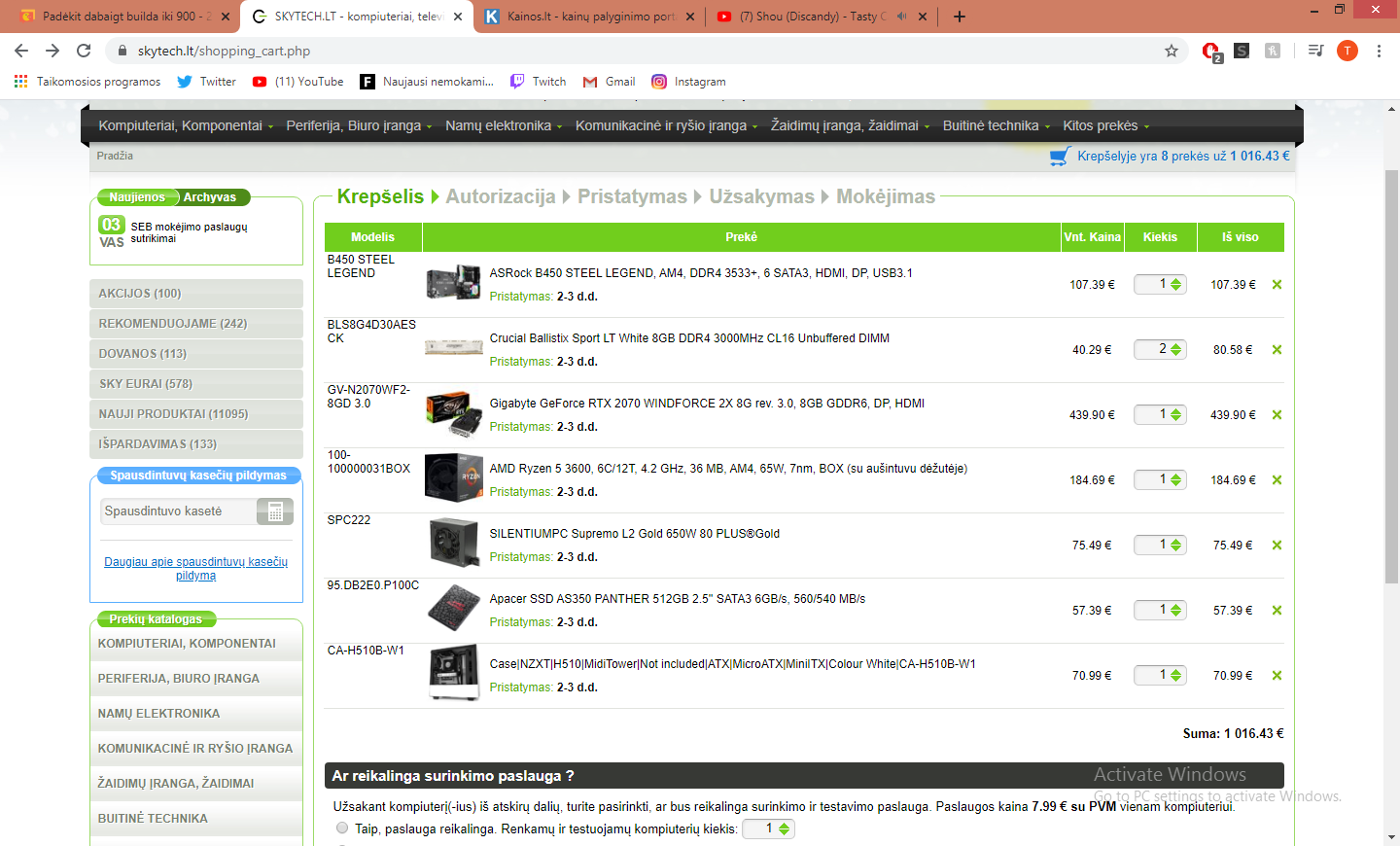
Task: Open the Instagram bookmark
Action: pos(689,82)
